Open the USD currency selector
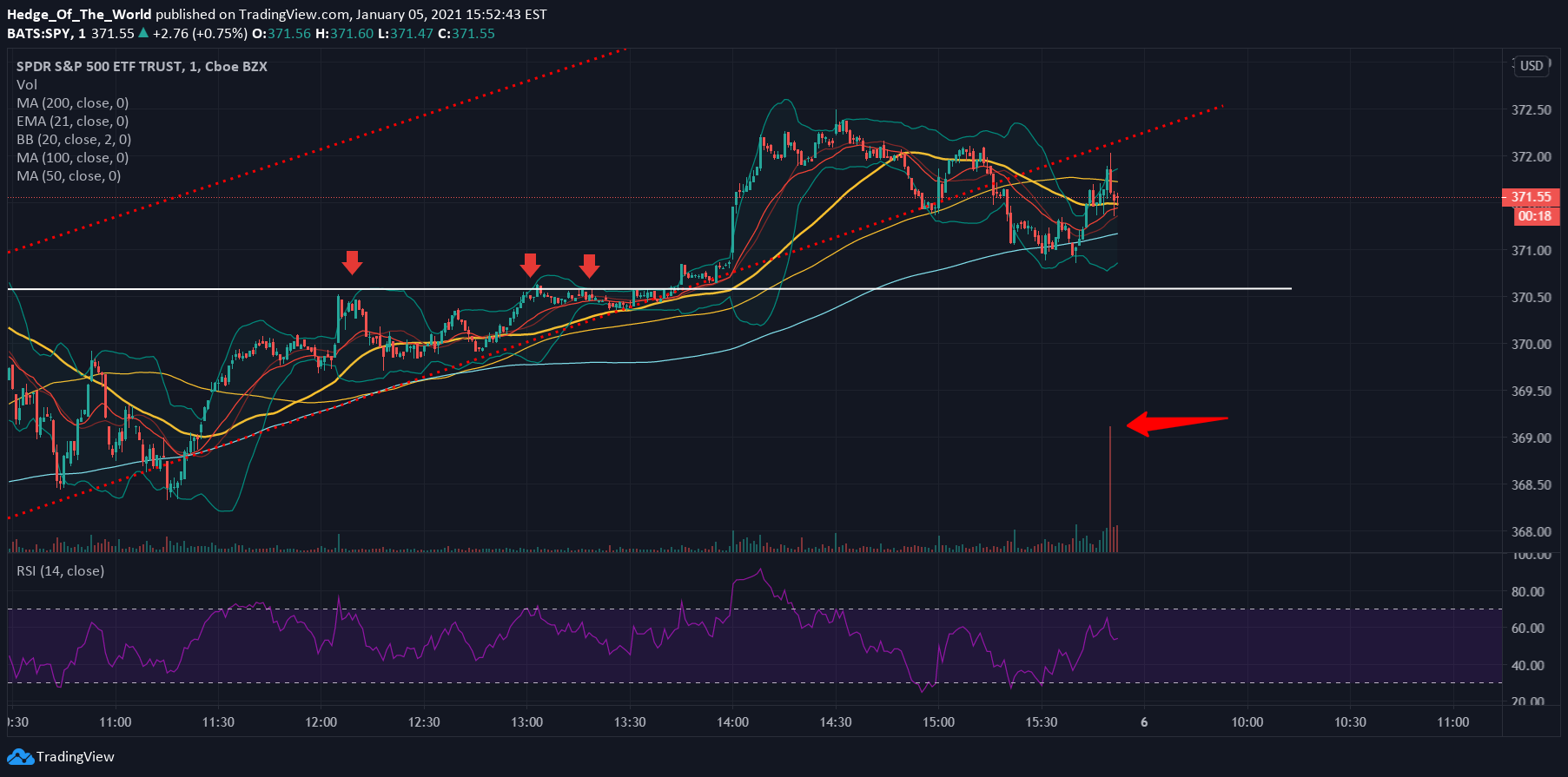This screenshot has width=1568, height=777. 1532,66
